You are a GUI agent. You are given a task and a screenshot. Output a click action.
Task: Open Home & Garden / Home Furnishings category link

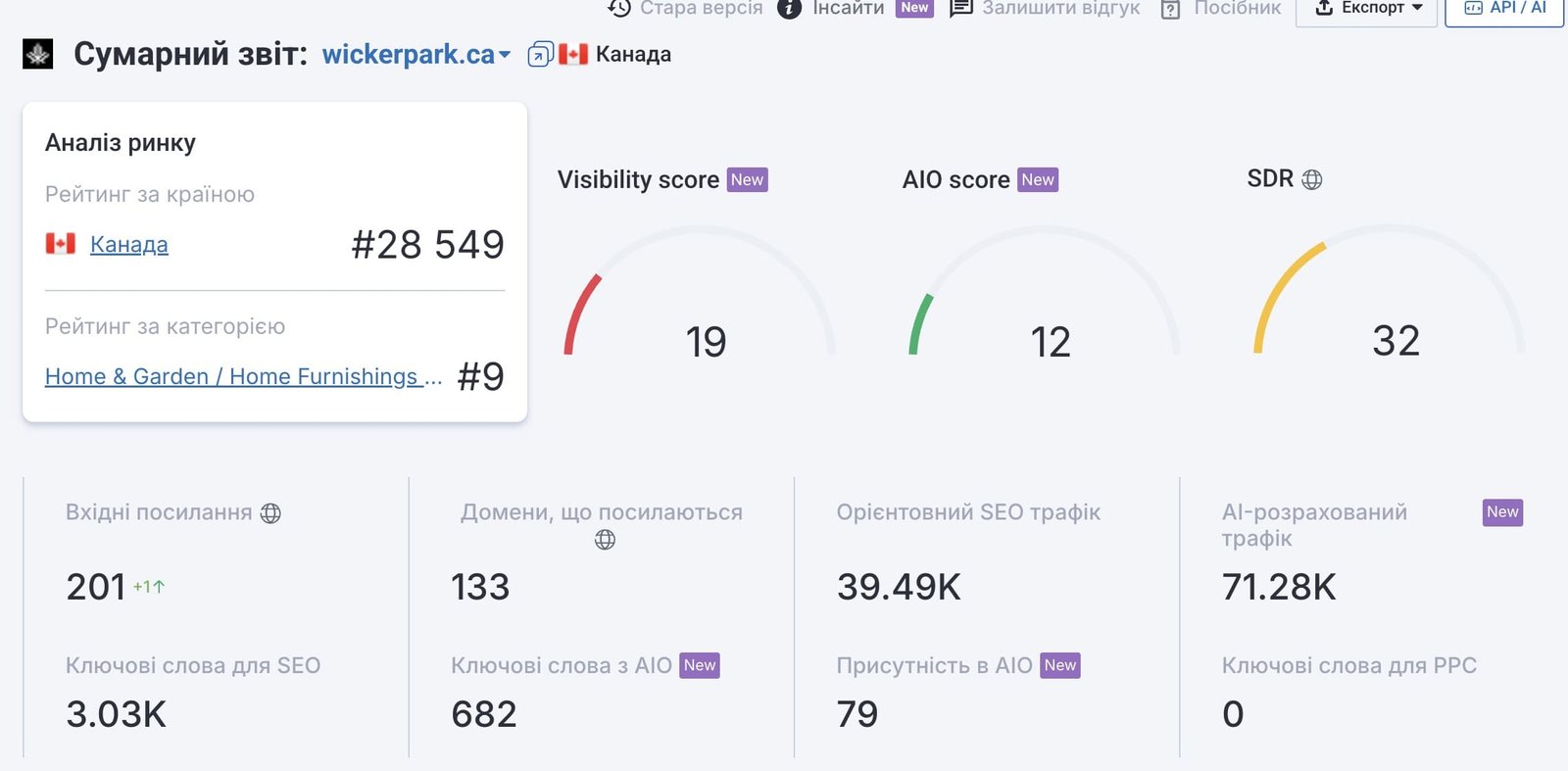[243, 376]
